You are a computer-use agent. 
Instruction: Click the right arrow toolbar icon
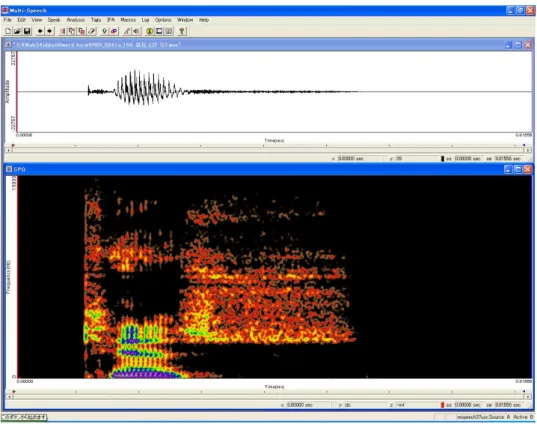click(50, 31)
